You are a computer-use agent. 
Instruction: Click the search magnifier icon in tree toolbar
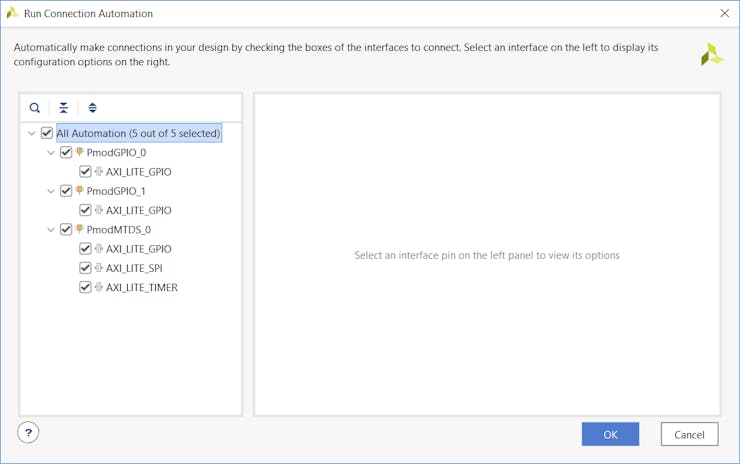[x=34, y=108]
